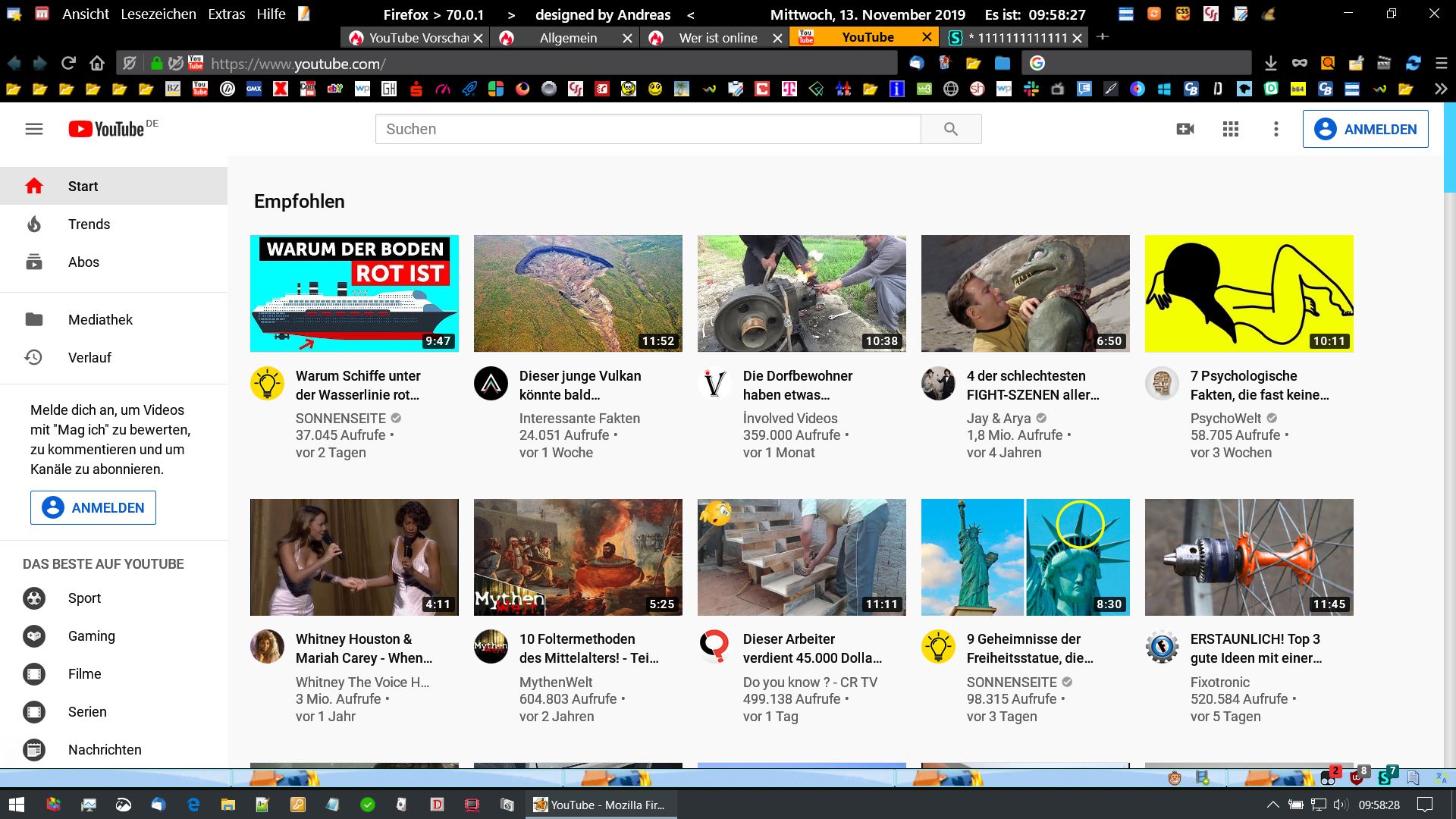Open the Extras menu
This screenshot has width=1456, height=819.
pyautogui.click(x=226, y=14)
